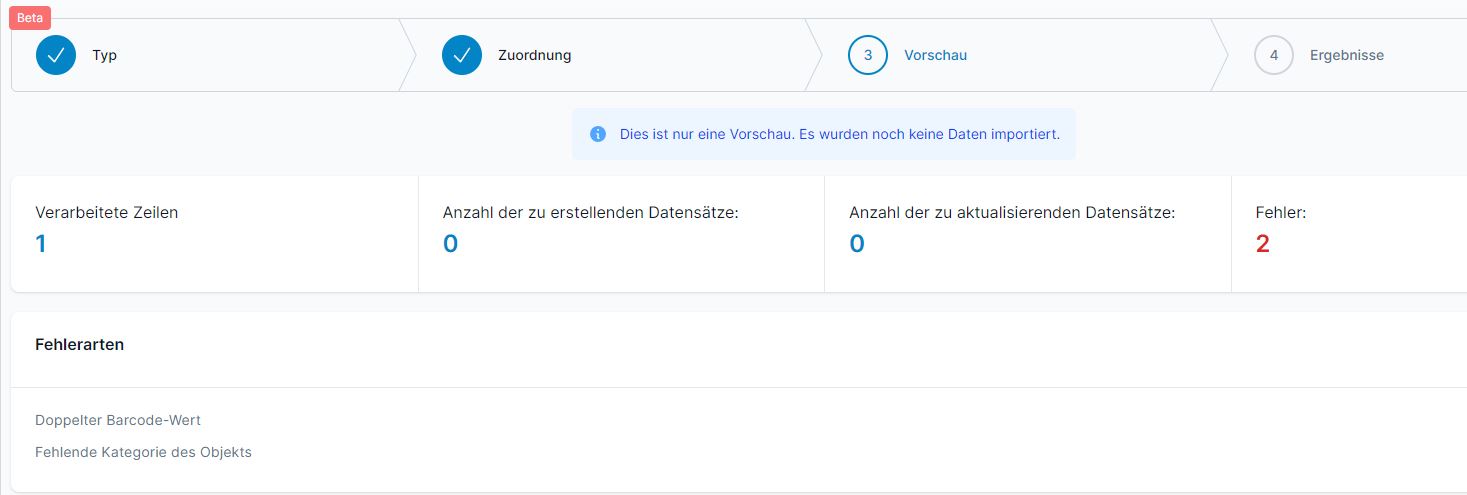Open the Zuordnung step
The height and width of the screenshot is (495, 1467).
click(x=535, y=55)
